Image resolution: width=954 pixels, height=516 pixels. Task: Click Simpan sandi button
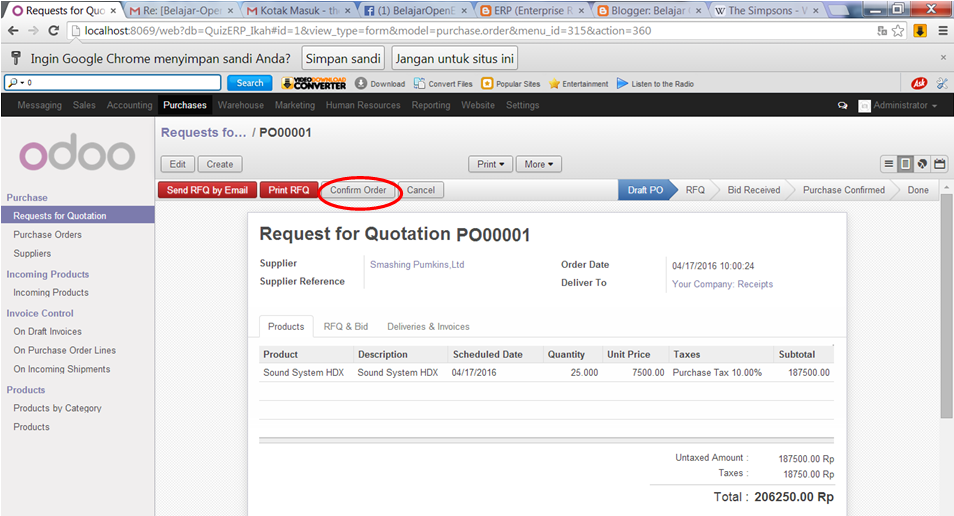click(x=343, y=58)
